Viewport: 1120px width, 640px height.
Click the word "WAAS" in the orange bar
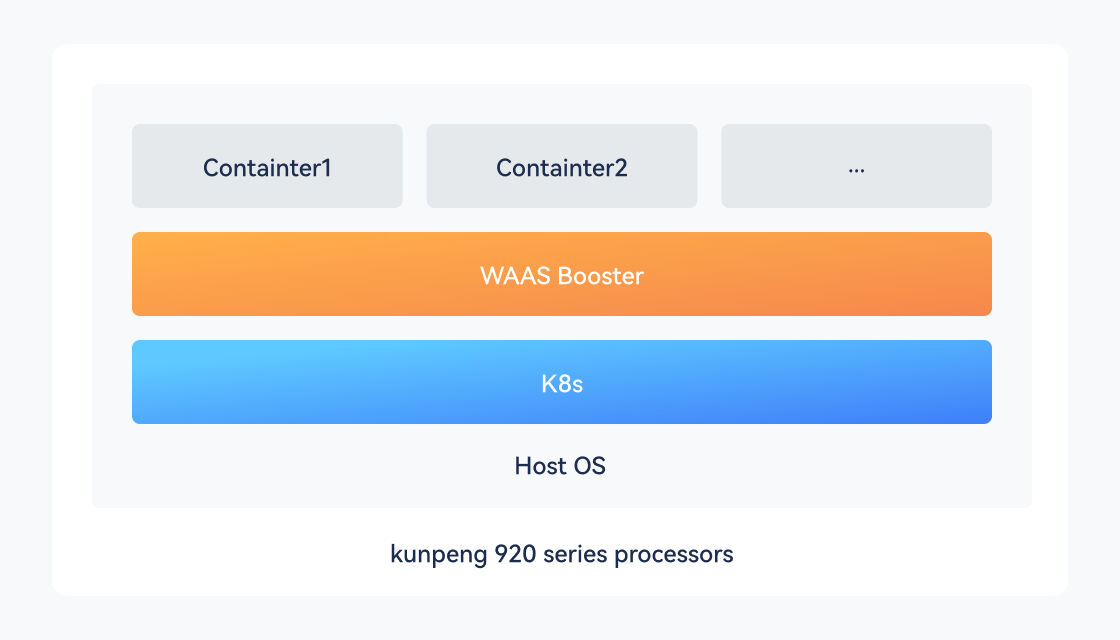pyautogui.click(x=509, y=275)
